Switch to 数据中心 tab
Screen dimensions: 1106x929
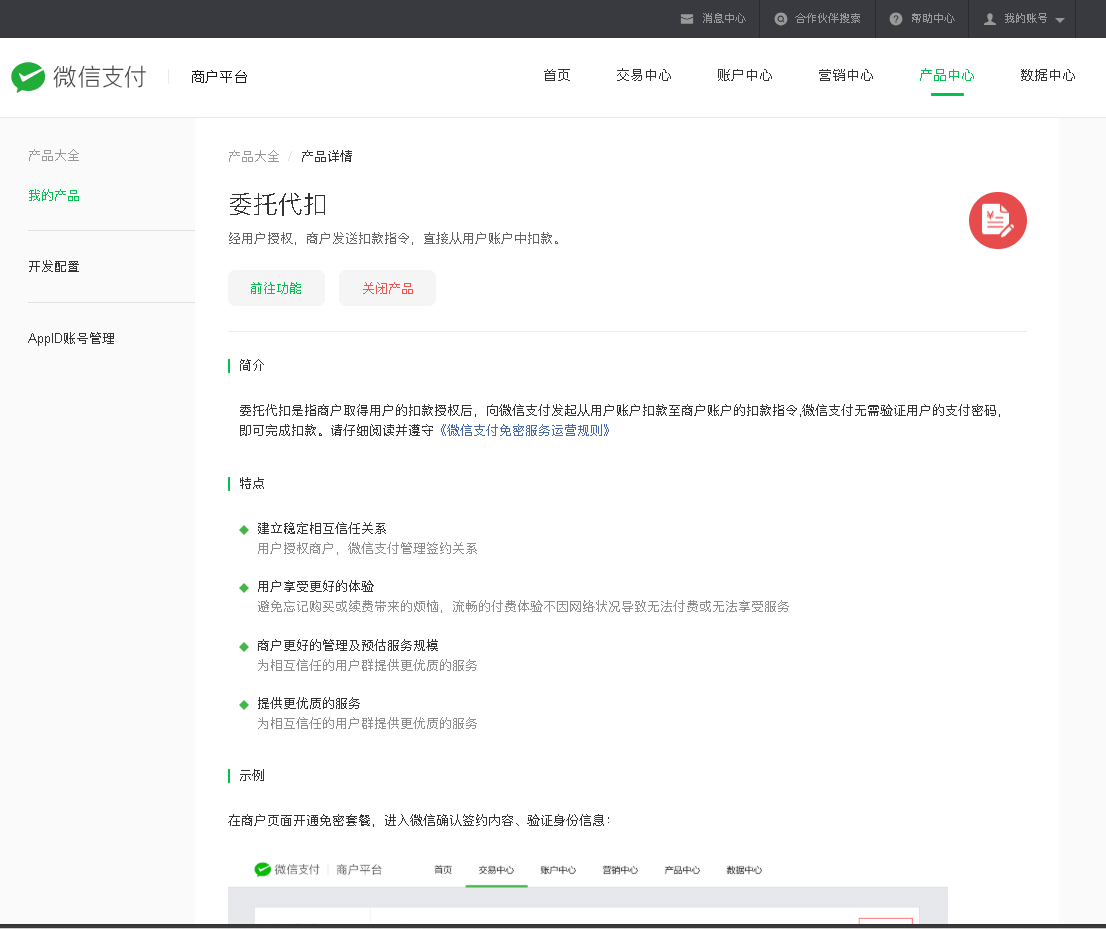click(1047, 75)
